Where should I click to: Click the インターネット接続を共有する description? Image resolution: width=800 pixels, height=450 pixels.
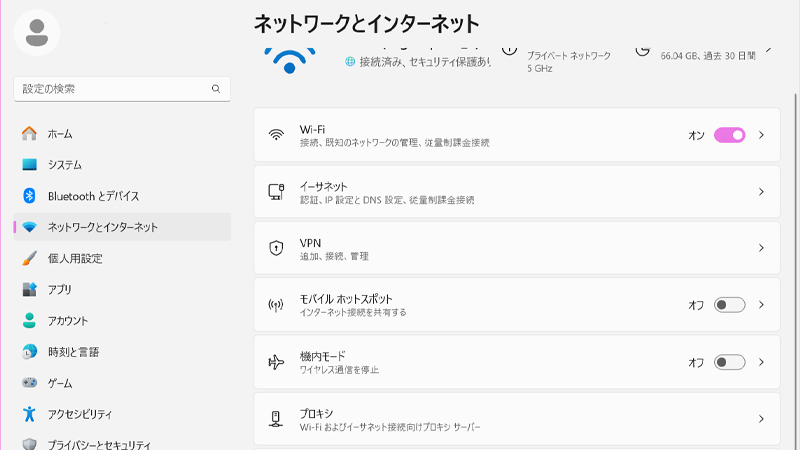tap(353, 312)
